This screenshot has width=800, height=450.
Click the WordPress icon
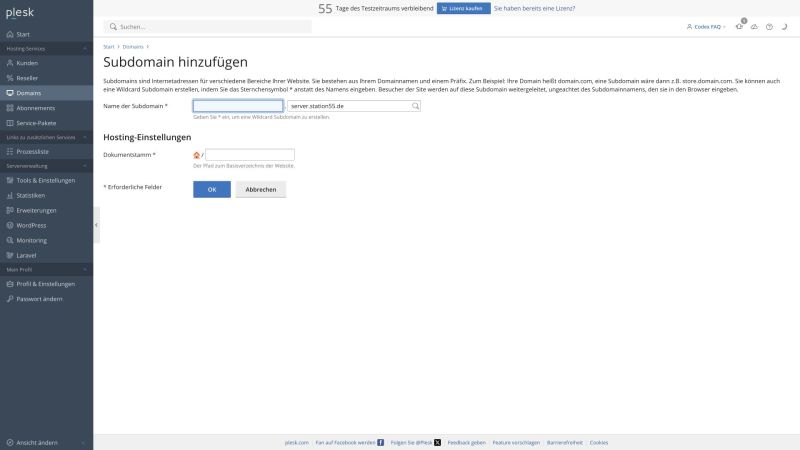[x=10, y=225]
